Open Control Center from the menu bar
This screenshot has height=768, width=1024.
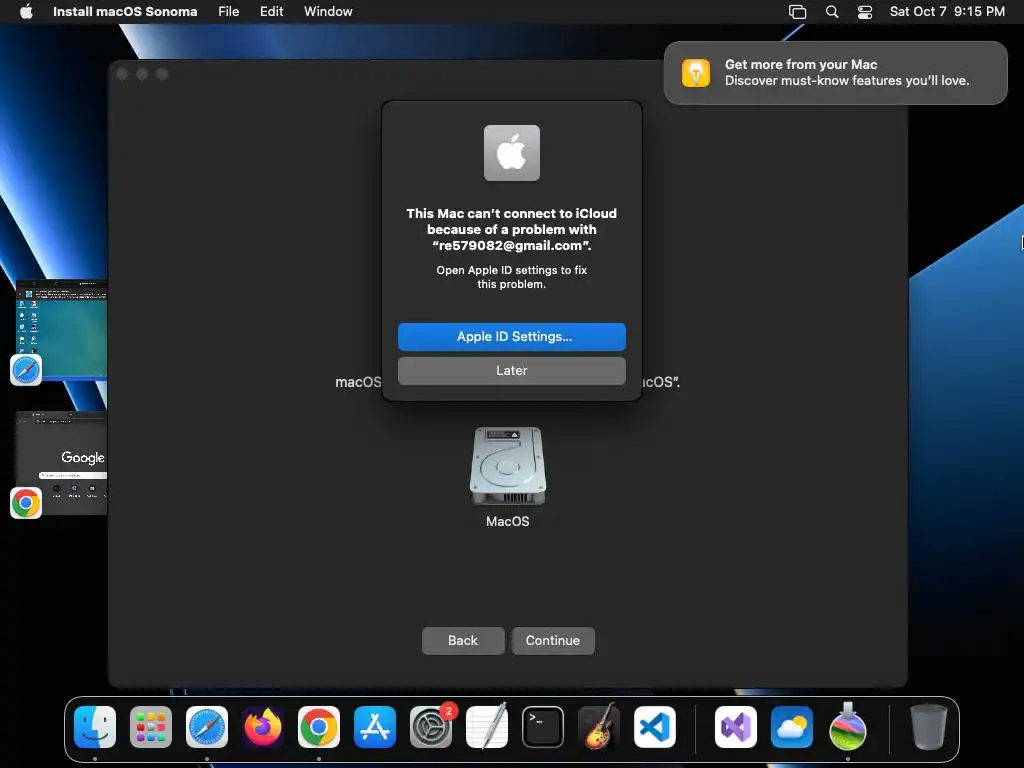[865, 12]
